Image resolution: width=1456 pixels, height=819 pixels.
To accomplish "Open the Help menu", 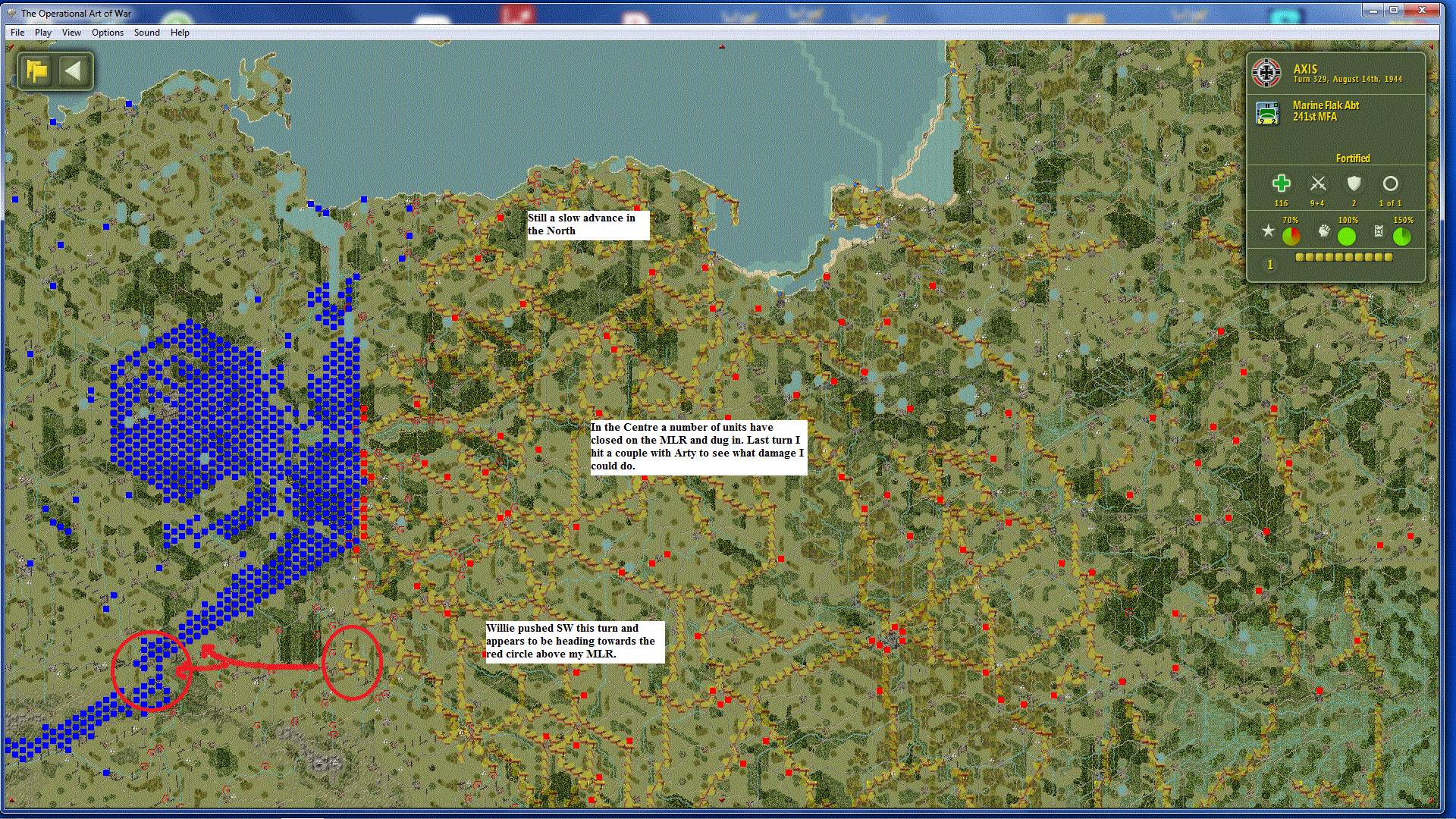I will (180, 33).
